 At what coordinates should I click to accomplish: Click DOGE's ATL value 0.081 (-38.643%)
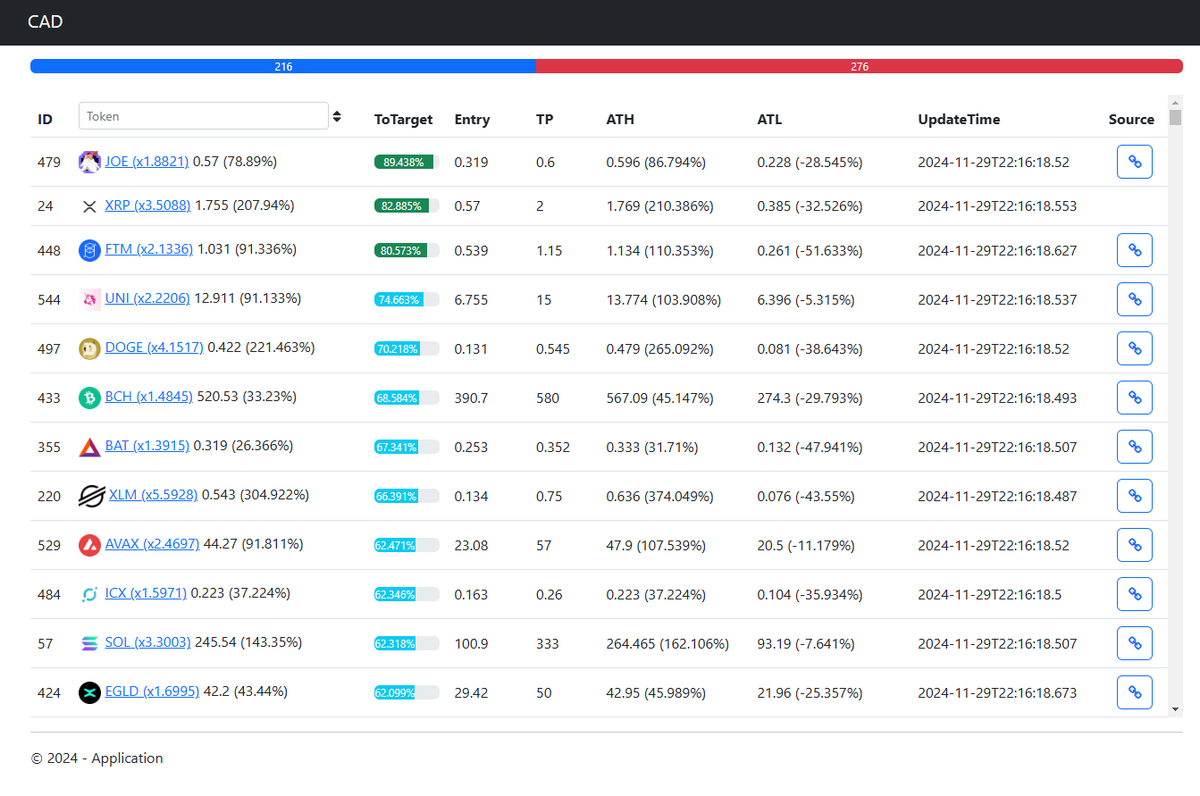tap(810, 349)
